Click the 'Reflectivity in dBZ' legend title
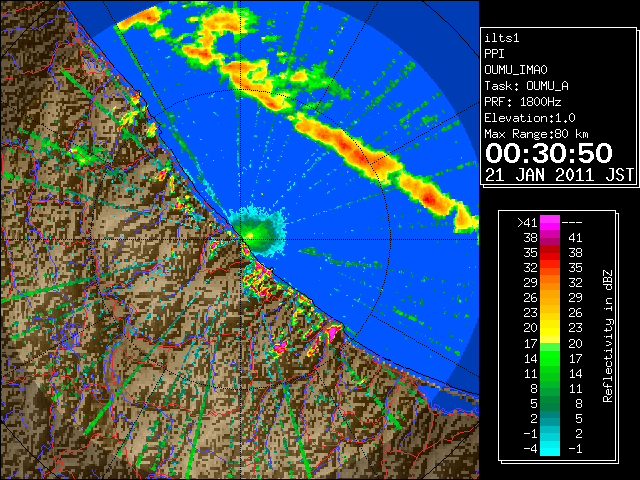 [x=608, y=336]
